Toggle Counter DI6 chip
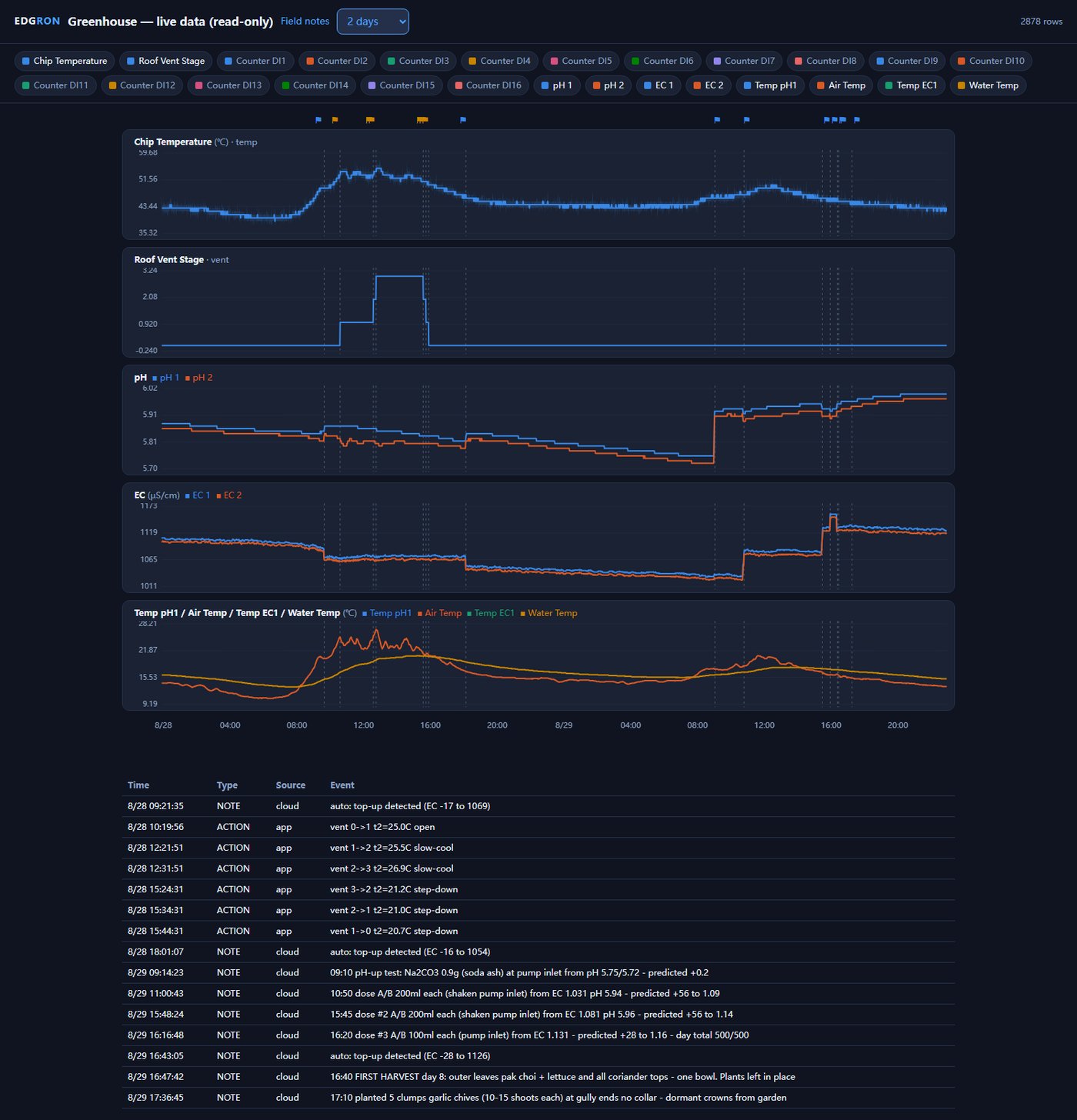 click(662, 61)
